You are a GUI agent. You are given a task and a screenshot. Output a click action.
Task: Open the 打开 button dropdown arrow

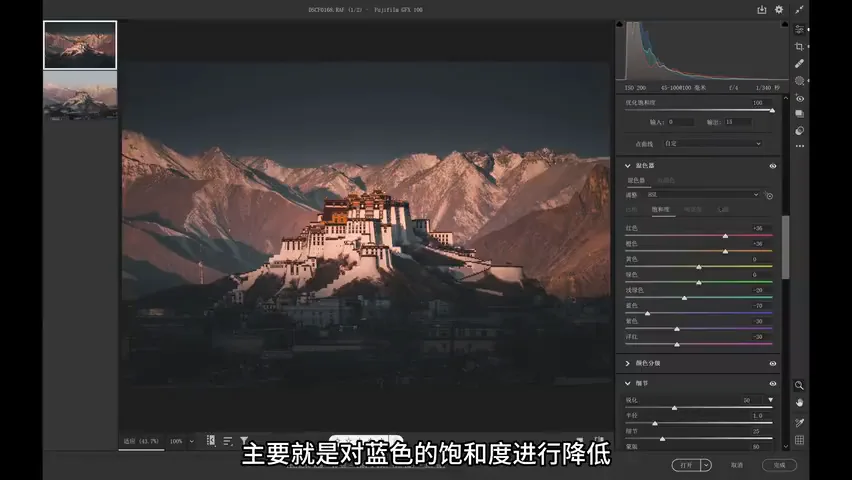706,465
